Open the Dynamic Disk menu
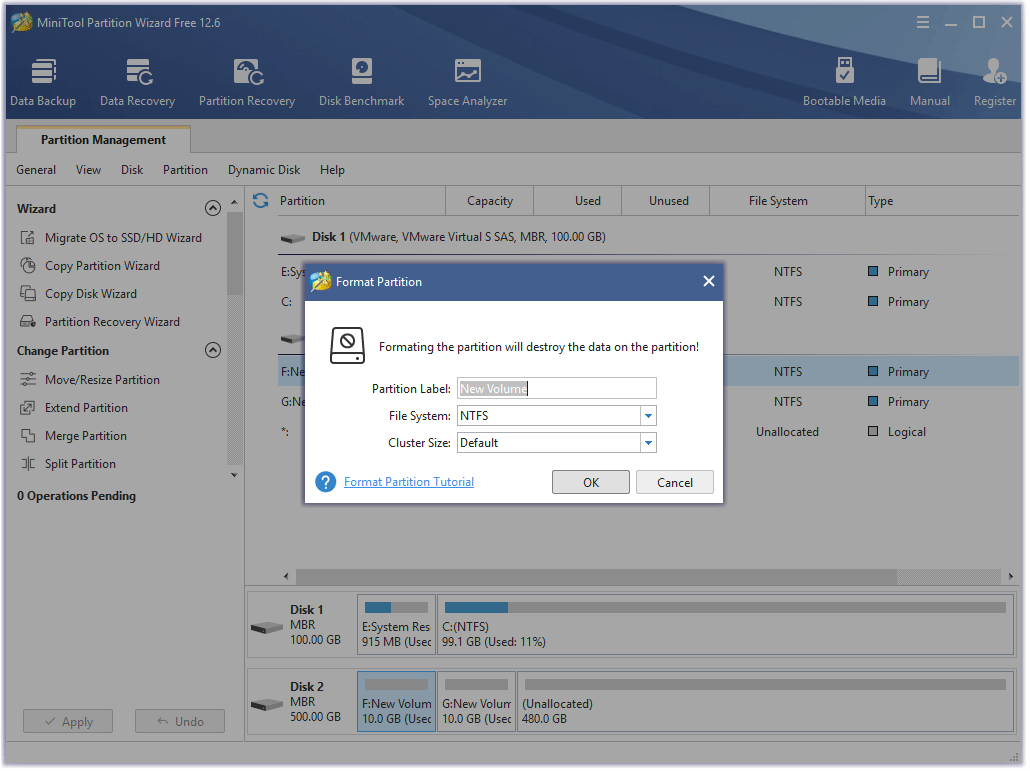1030x771 pixels. tap(264, 170)
